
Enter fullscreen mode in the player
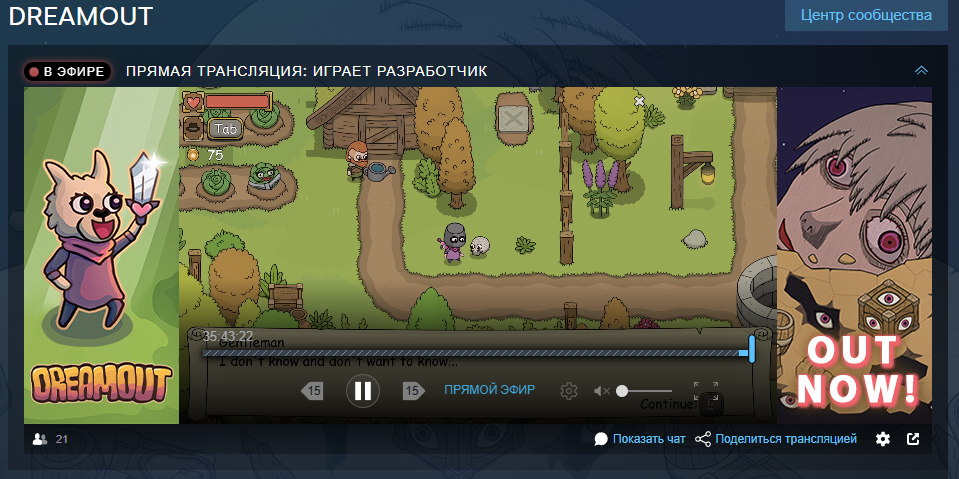click(706, 392)
